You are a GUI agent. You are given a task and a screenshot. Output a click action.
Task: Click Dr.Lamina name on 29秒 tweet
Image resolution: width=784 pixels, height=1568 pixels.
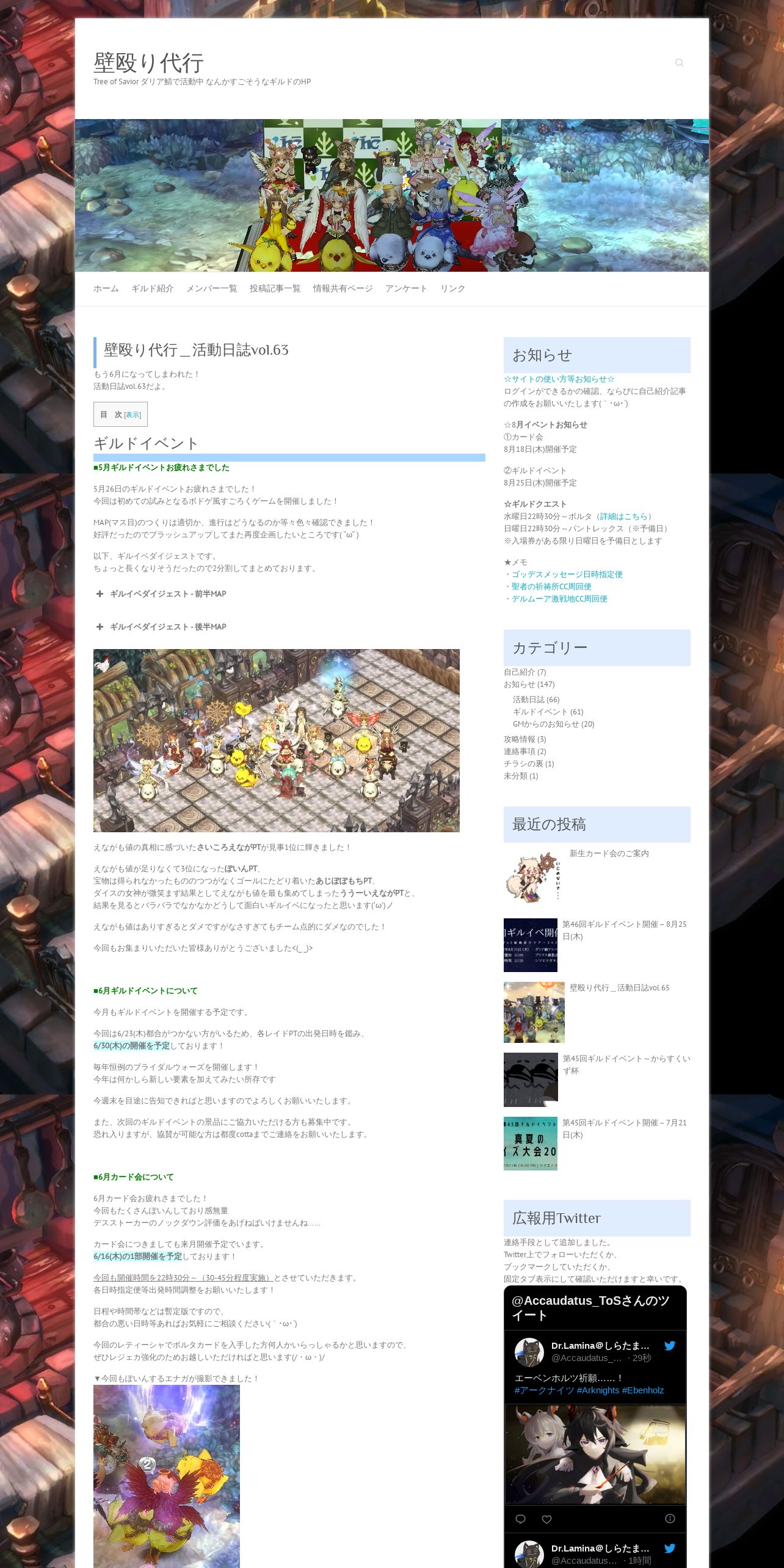(600, 1346)
